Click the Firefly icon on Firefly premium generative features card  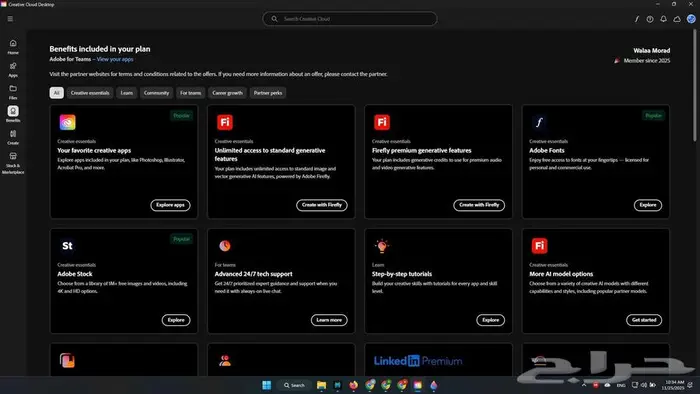(382, 122)
